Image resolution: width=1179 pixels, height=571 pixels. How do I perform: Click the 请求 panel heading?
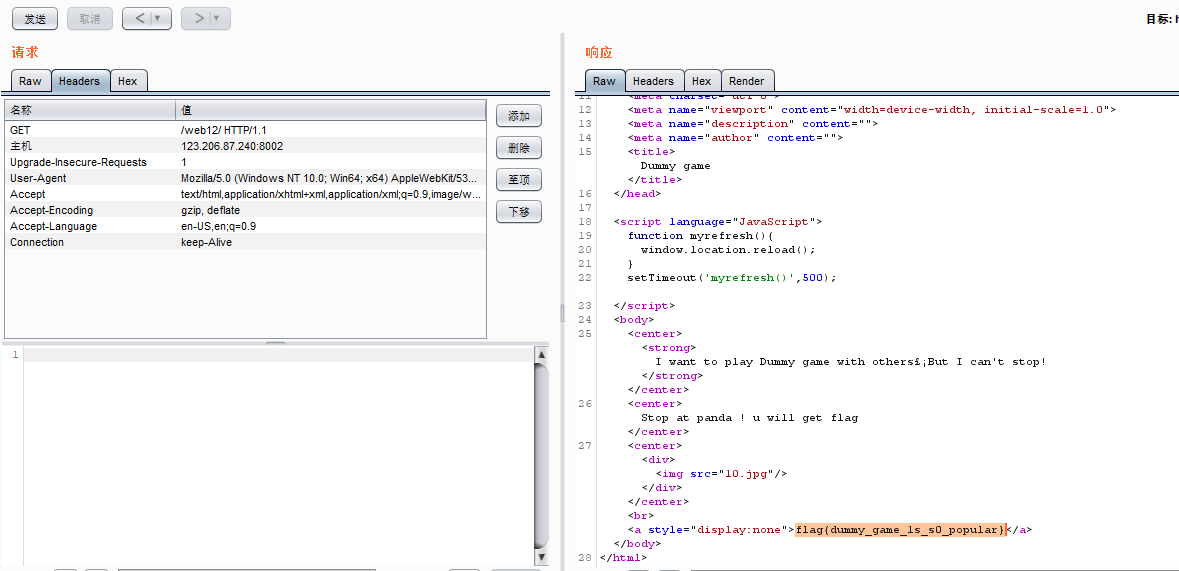tap(24, 52)
